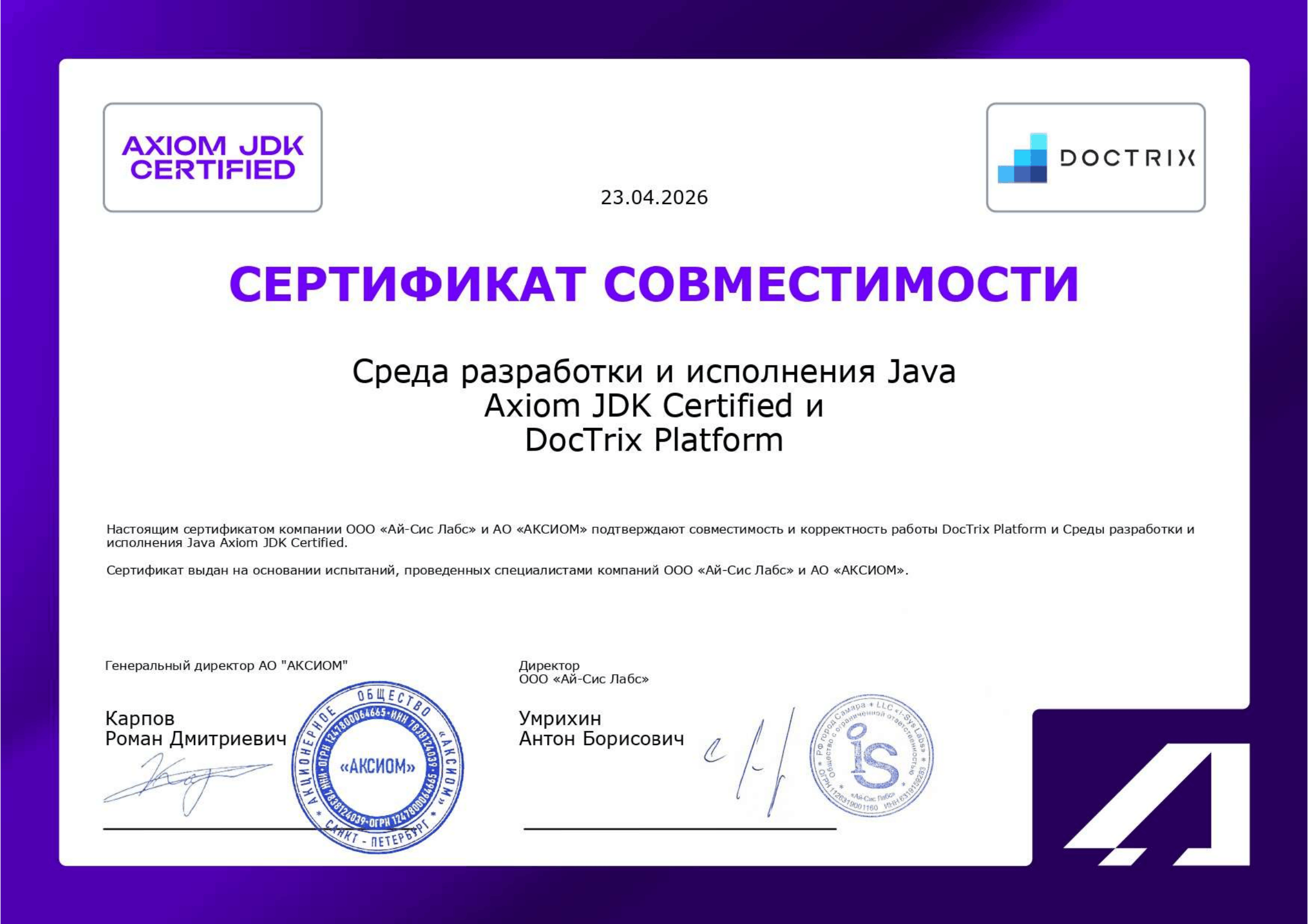The image size is (1308, 924).
Task: Click the name Умрихин Антон Борисович
Action: pyautogui.click(x=601, y=729)
